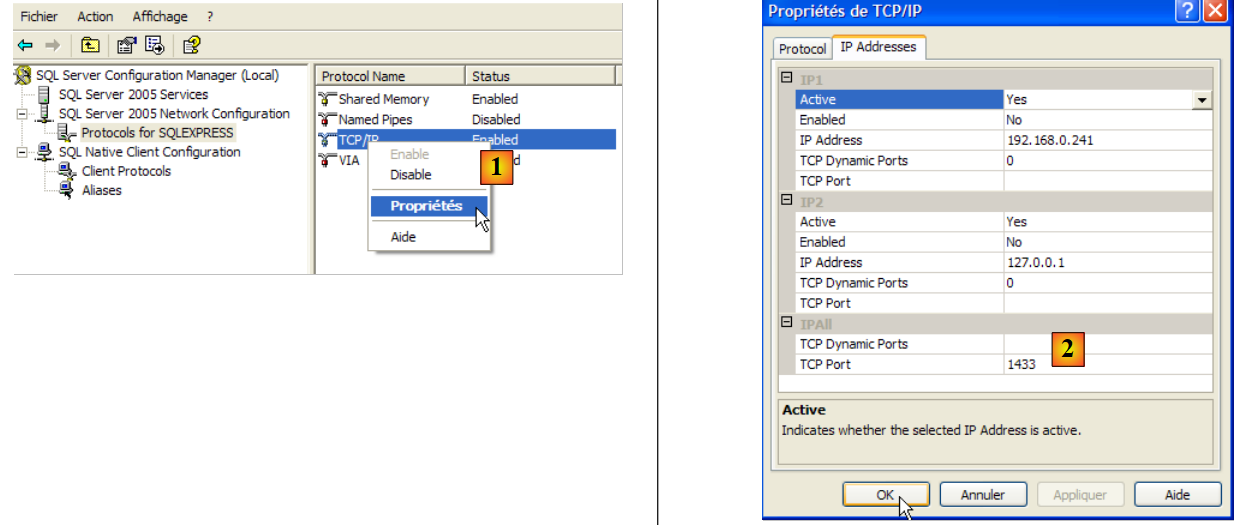
Task: Select the Named Pipes protocol icon
Action: pyautogui.click(x=327, y=120)
